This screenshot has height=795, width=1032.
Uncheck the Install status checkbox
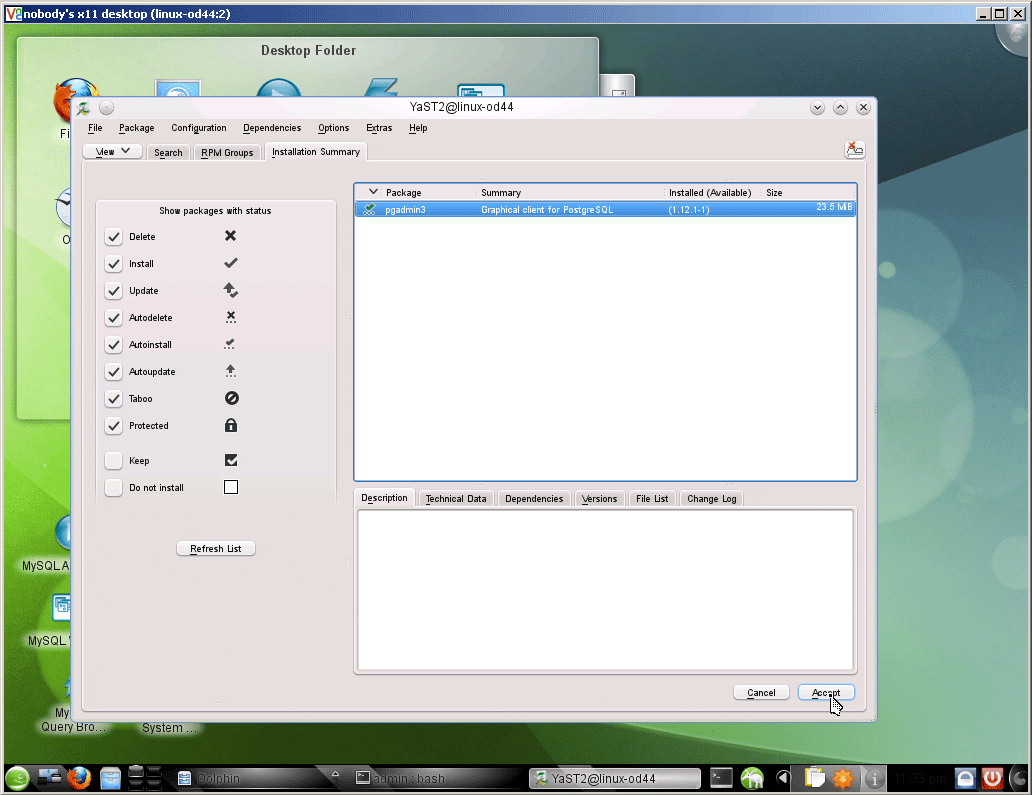click(114, 263)
